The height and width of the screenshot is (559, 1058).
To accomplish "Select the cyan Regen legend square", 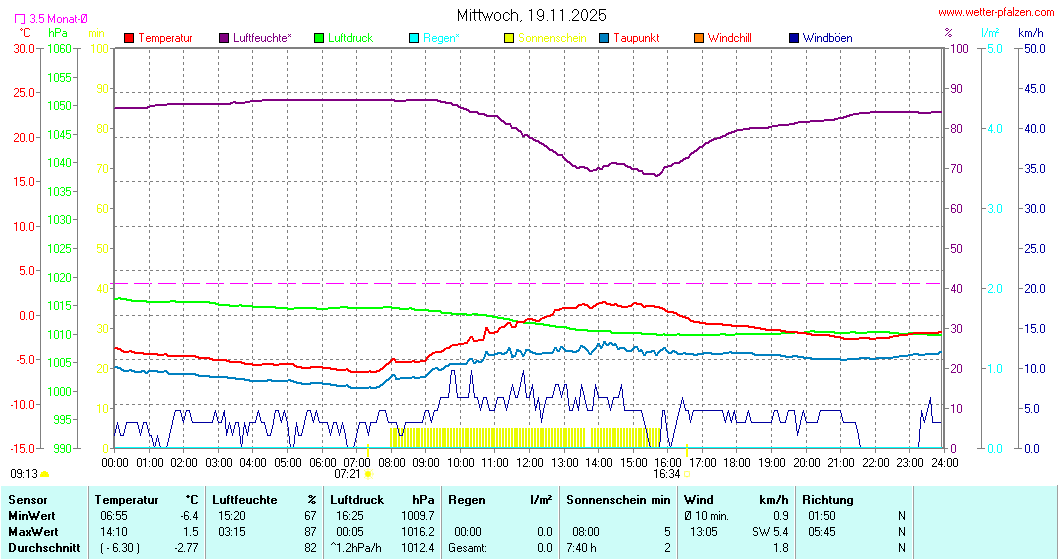I will pos(415,38).
